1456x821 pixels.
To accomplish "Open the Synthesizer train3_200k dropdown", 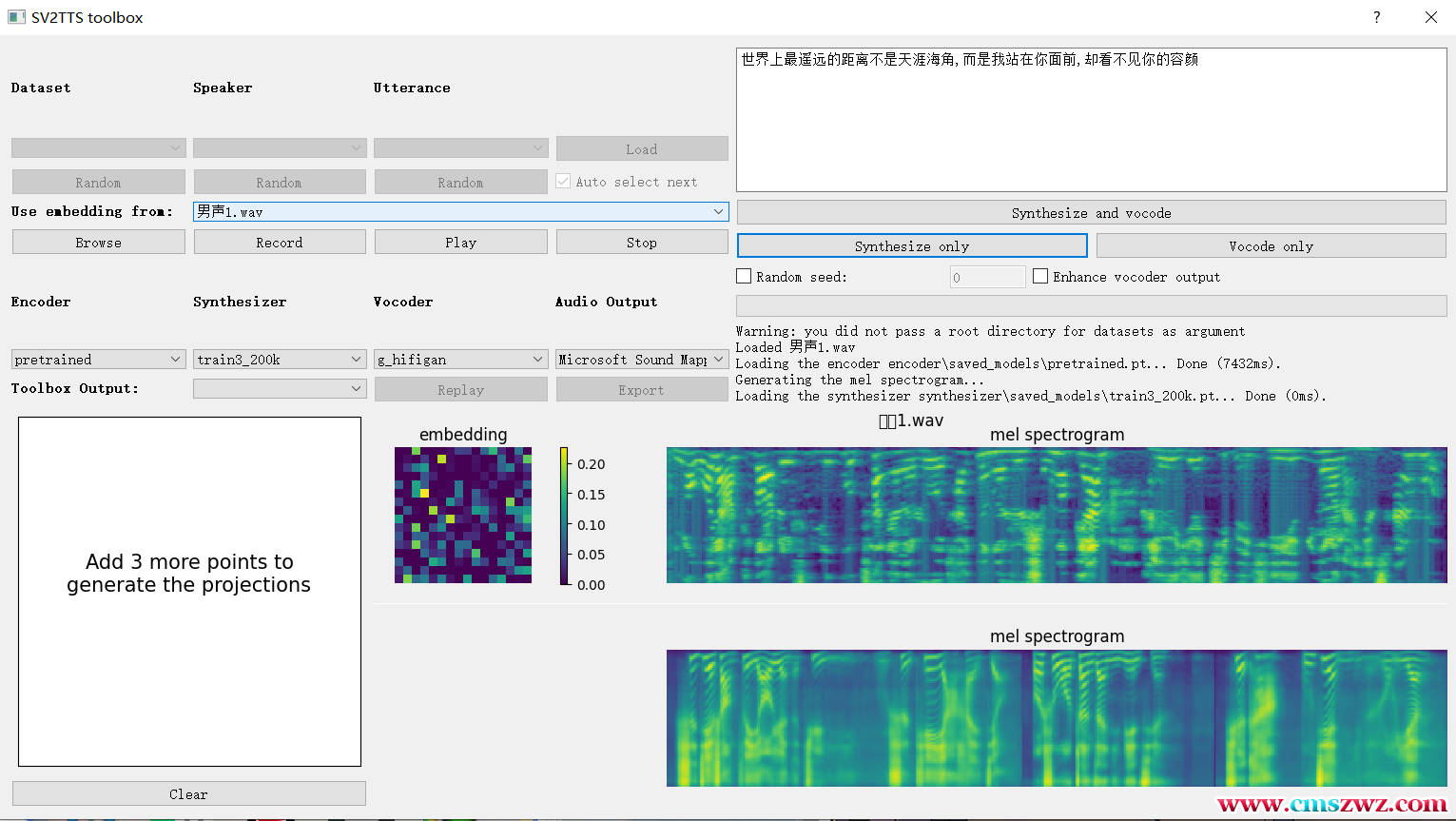I will [279, 360].
